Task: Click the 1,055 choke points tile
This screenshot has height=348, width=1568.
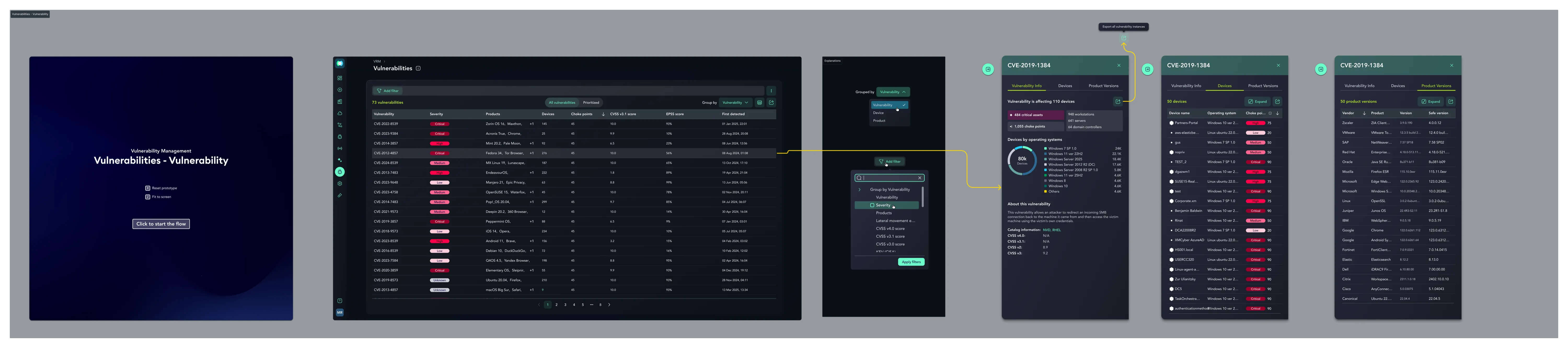Action: click(x=1035, y=127)
